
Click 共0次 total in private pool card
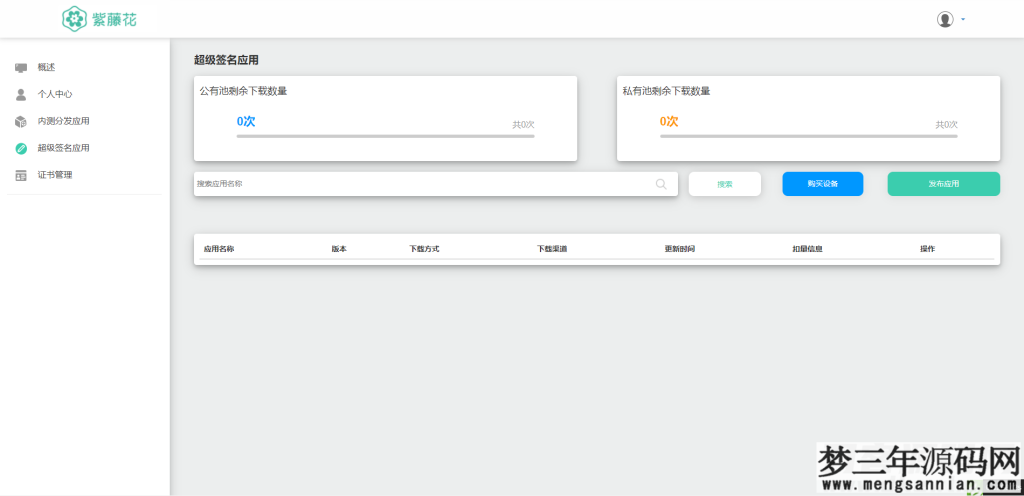[946, 125]
